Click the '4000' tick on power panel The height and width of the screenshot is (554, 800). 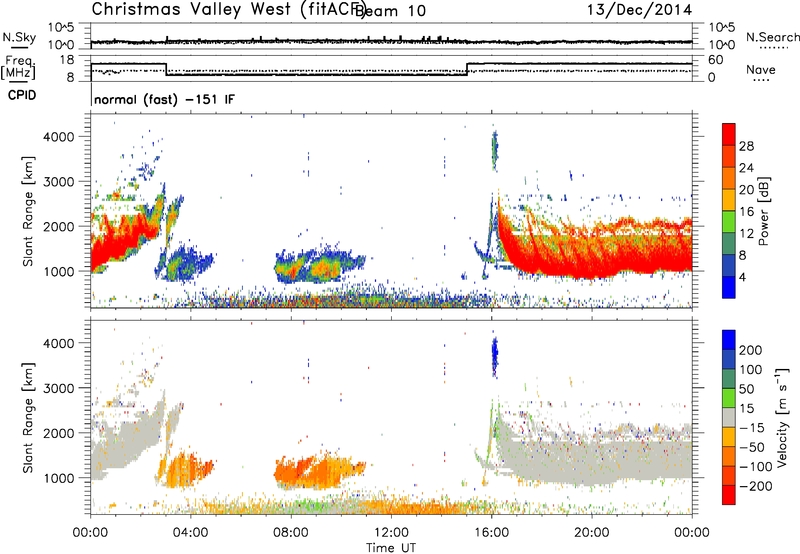pos(59,137)
